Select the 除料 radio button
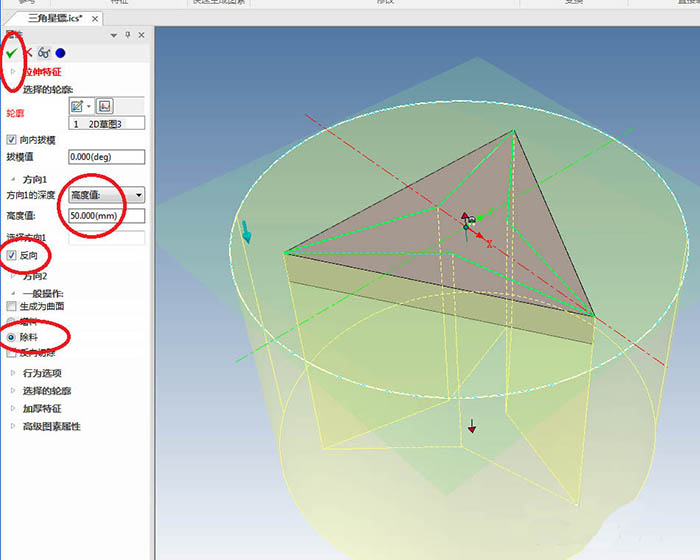700x560 pixels. pyautogui.click(x=12, y=338)
